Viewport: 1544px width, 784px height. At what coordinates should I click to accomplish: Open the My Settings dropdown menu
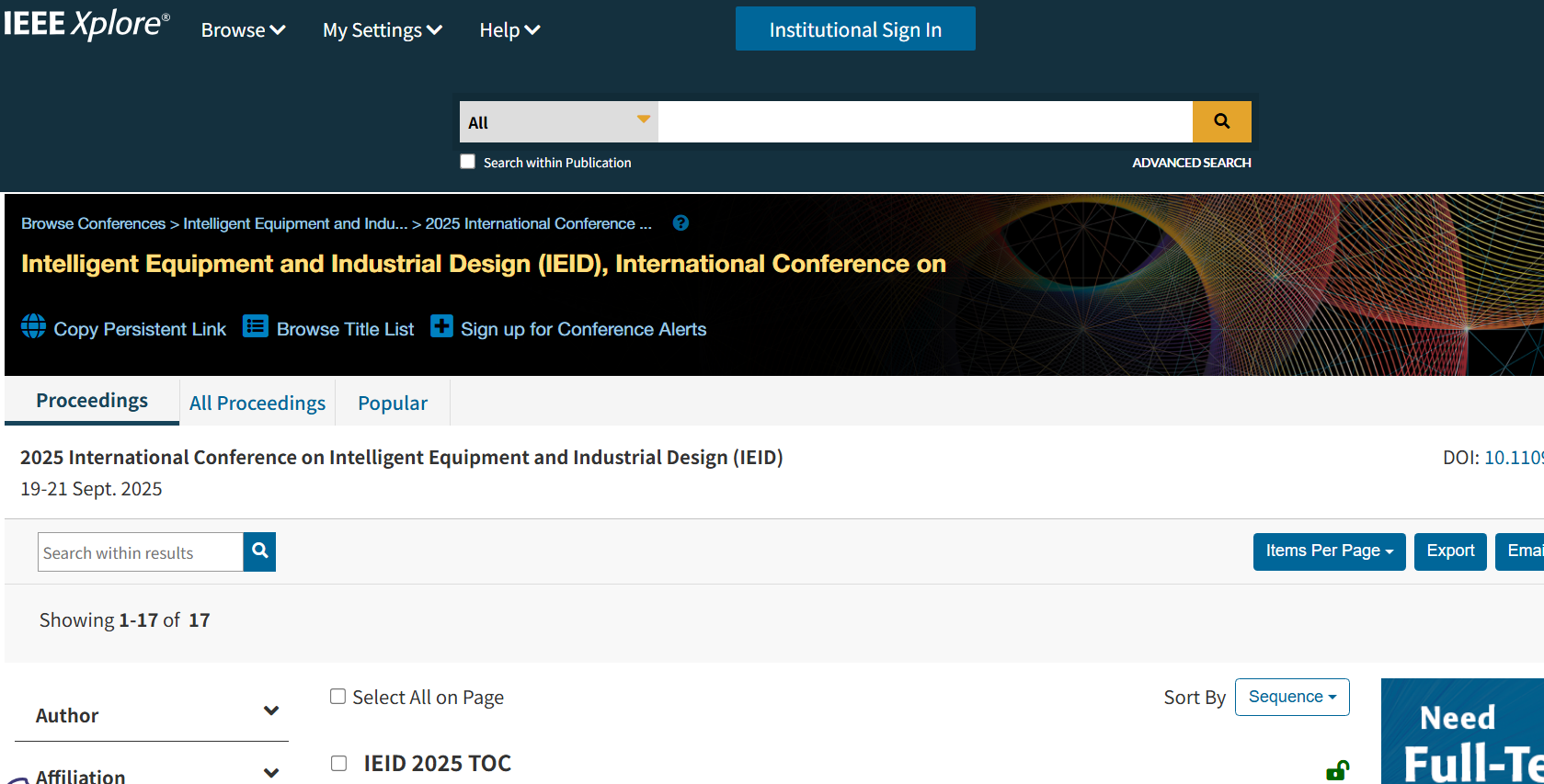click(x=383, y=30)
